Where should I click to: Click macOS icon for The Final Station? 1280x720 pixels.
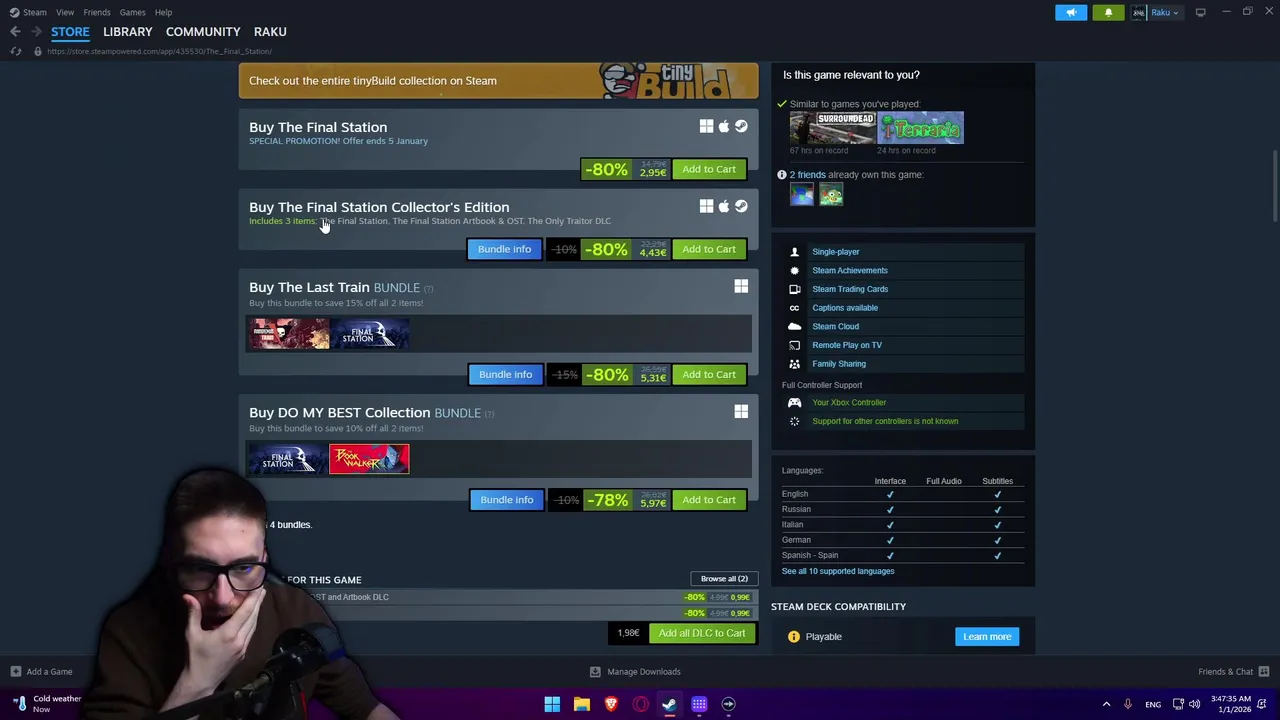click(724, 126)
